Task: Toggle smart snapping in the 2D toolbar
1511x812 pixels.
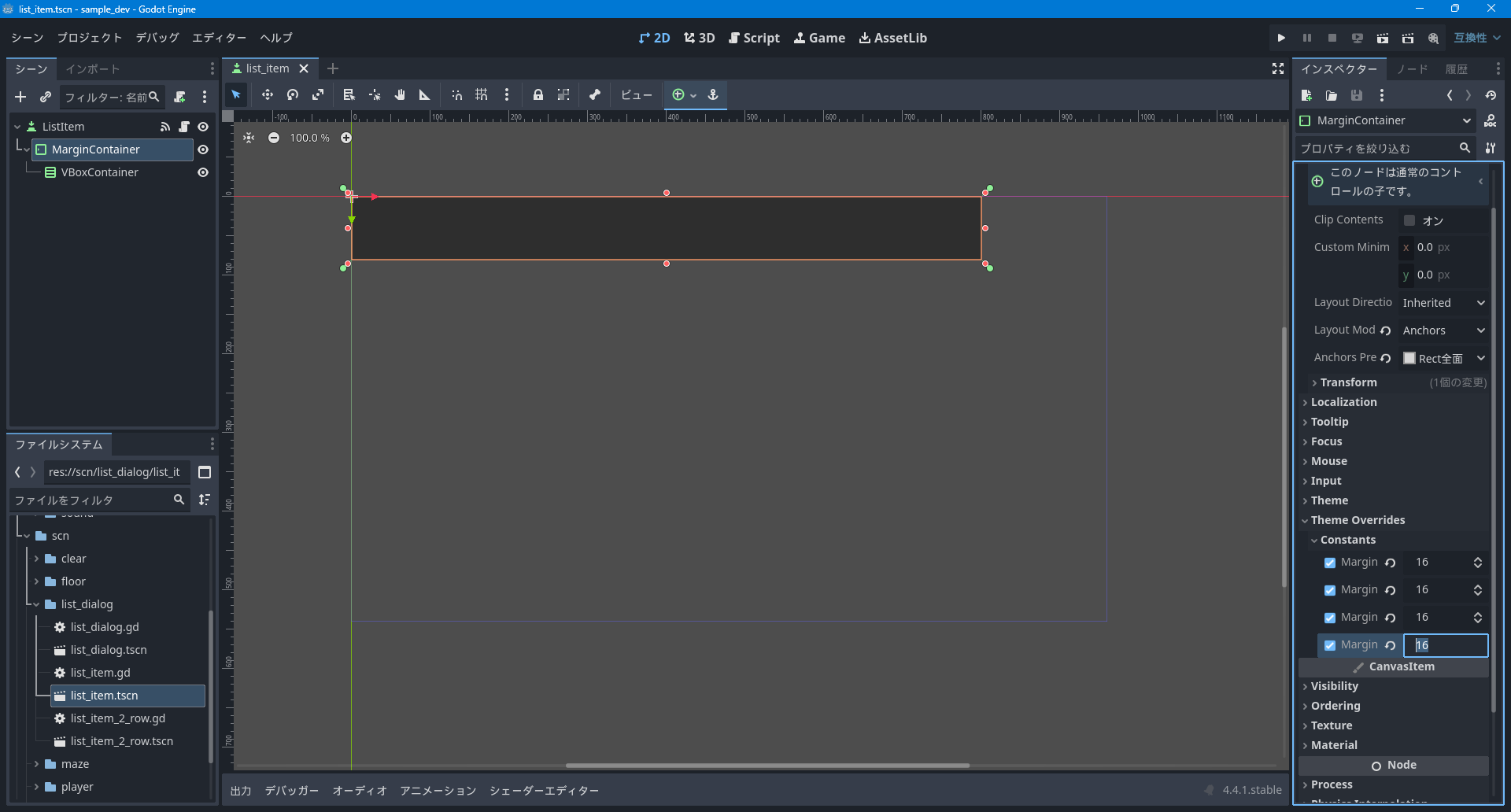Action: coord(456,95)
